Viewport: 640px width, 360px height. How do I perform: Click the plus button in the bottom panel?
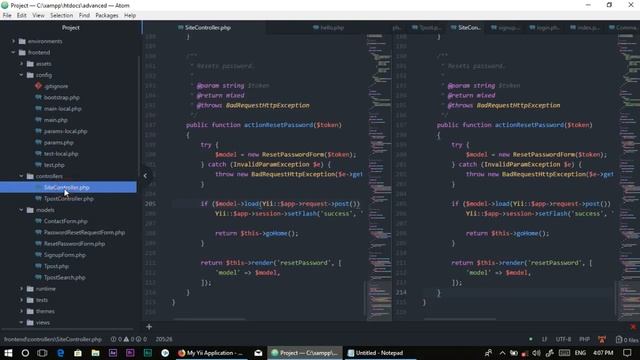tap(149, 327)
